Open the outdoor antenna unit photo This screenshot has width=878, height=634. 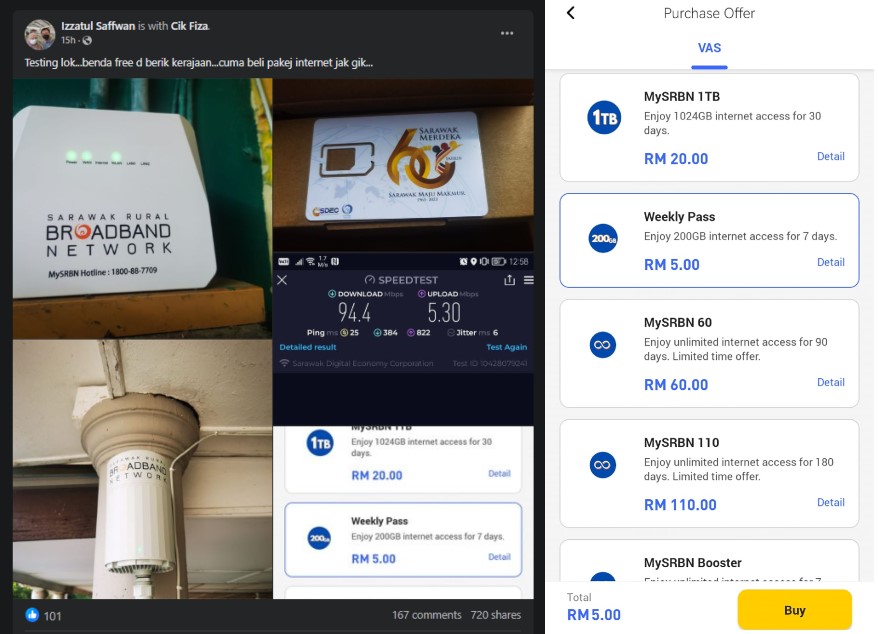point(142,469)
